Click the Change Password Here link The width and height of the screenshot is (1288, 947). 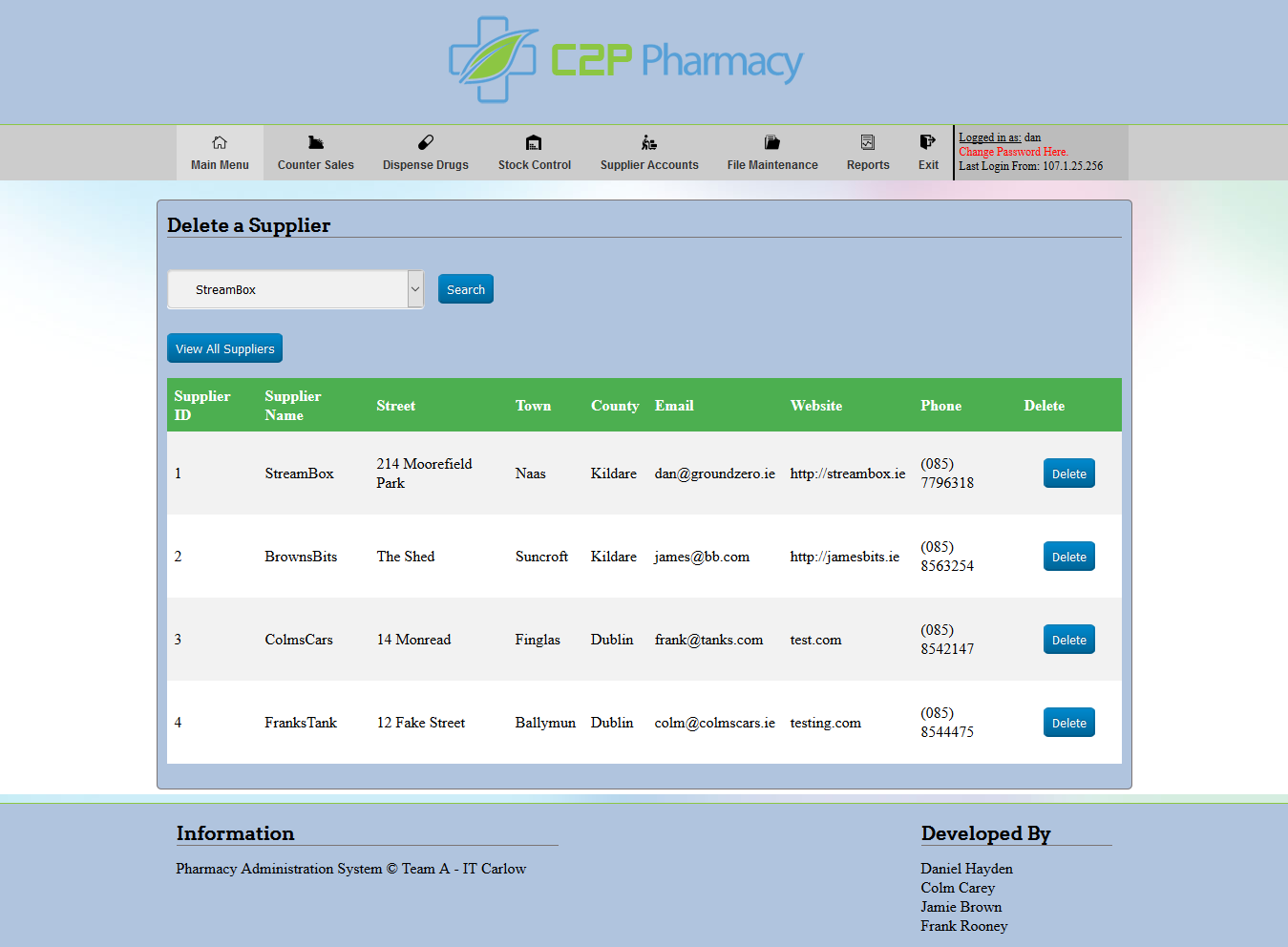click(1013, 152)
